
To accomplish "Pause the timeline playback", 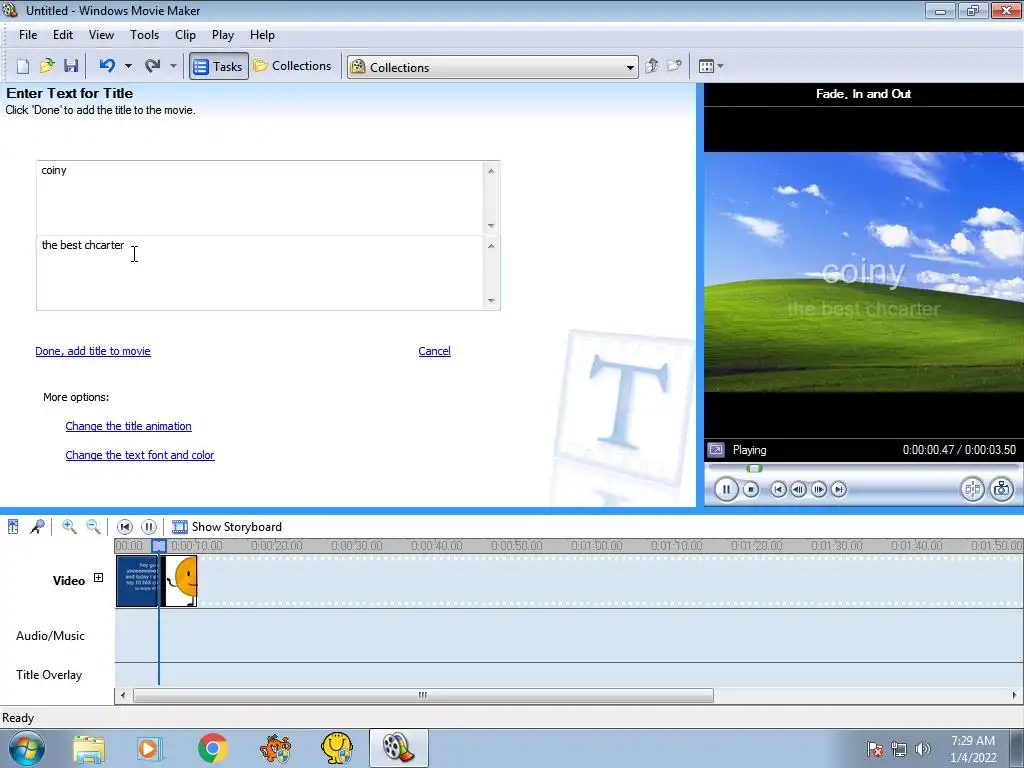I will click(x=149, y=526).
